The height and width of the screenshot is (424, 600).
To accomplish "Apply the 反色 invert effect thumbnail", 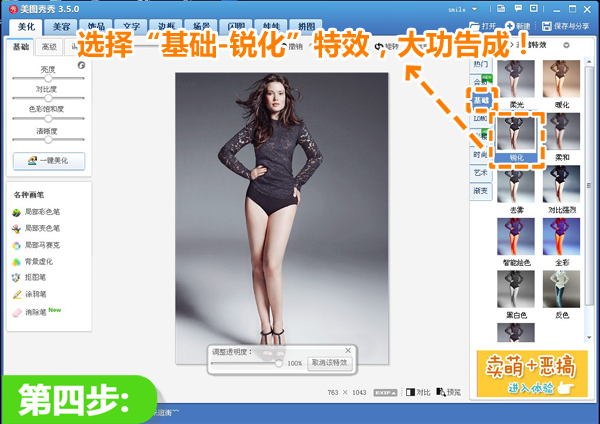I will pyautogui.click(x=561, y=289).
